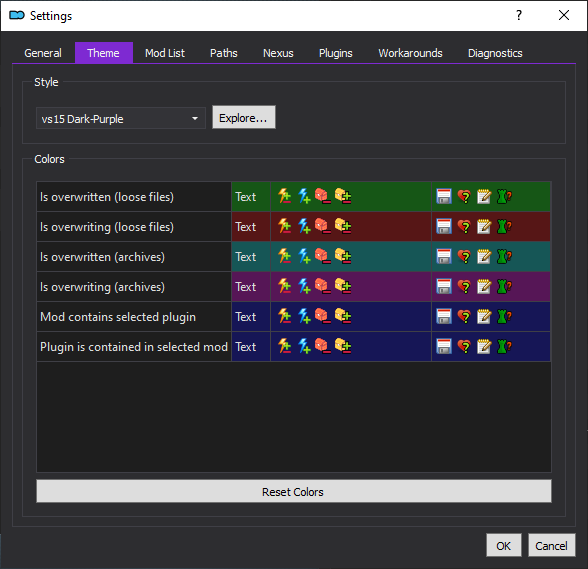Click the notepad pencil icon in the Plugin is contained row

(x=484, y=346)
